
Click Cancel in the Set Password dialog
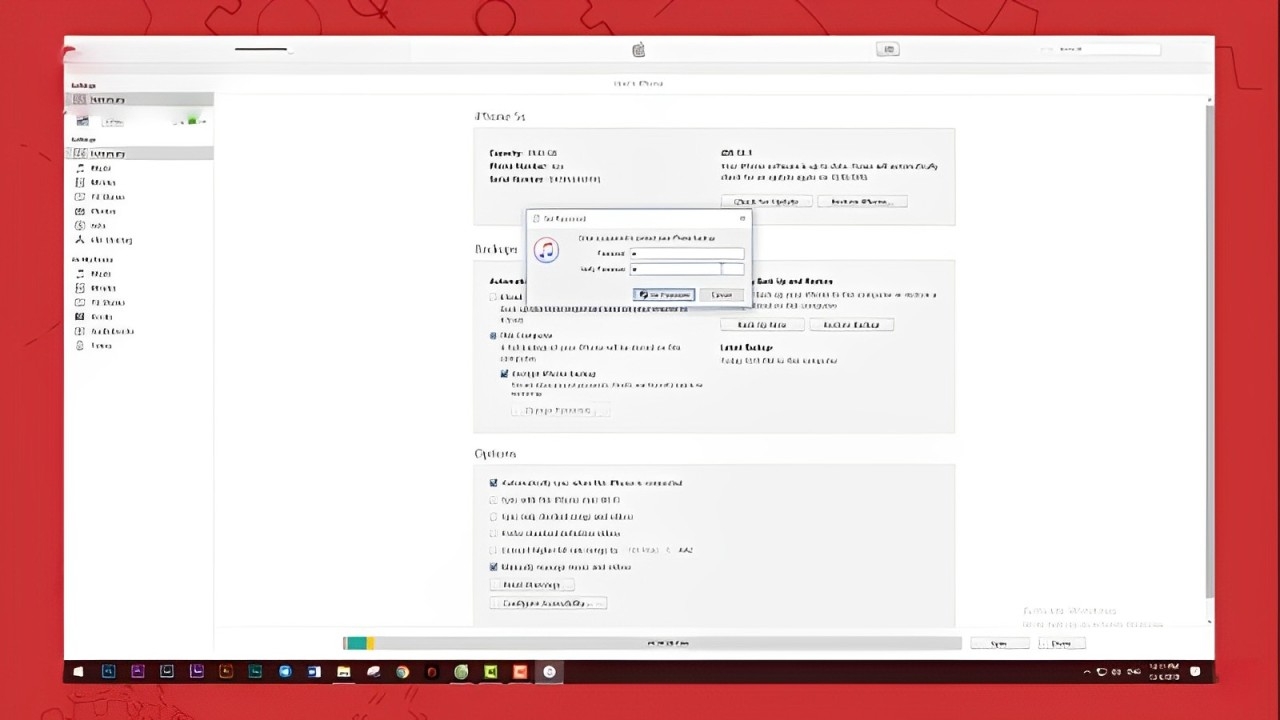pos(722,295)
